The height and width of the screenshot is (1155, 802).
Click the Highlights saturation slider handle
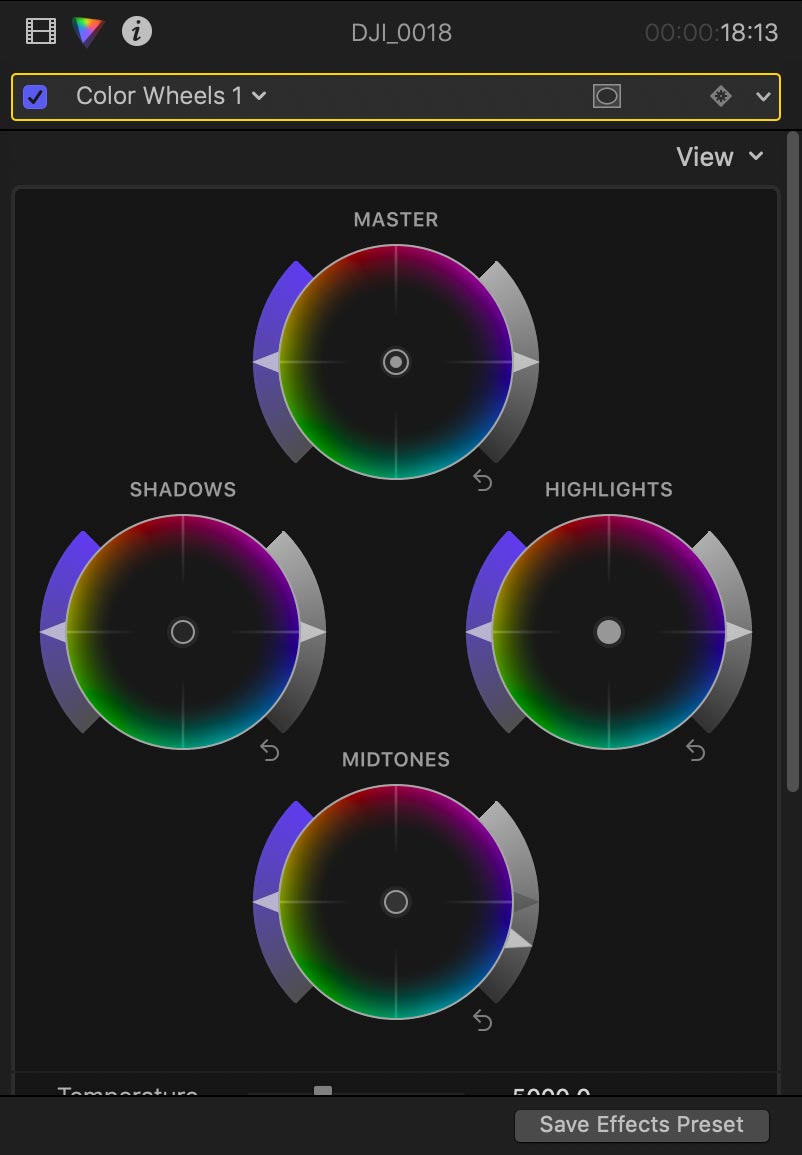point(479,631)
